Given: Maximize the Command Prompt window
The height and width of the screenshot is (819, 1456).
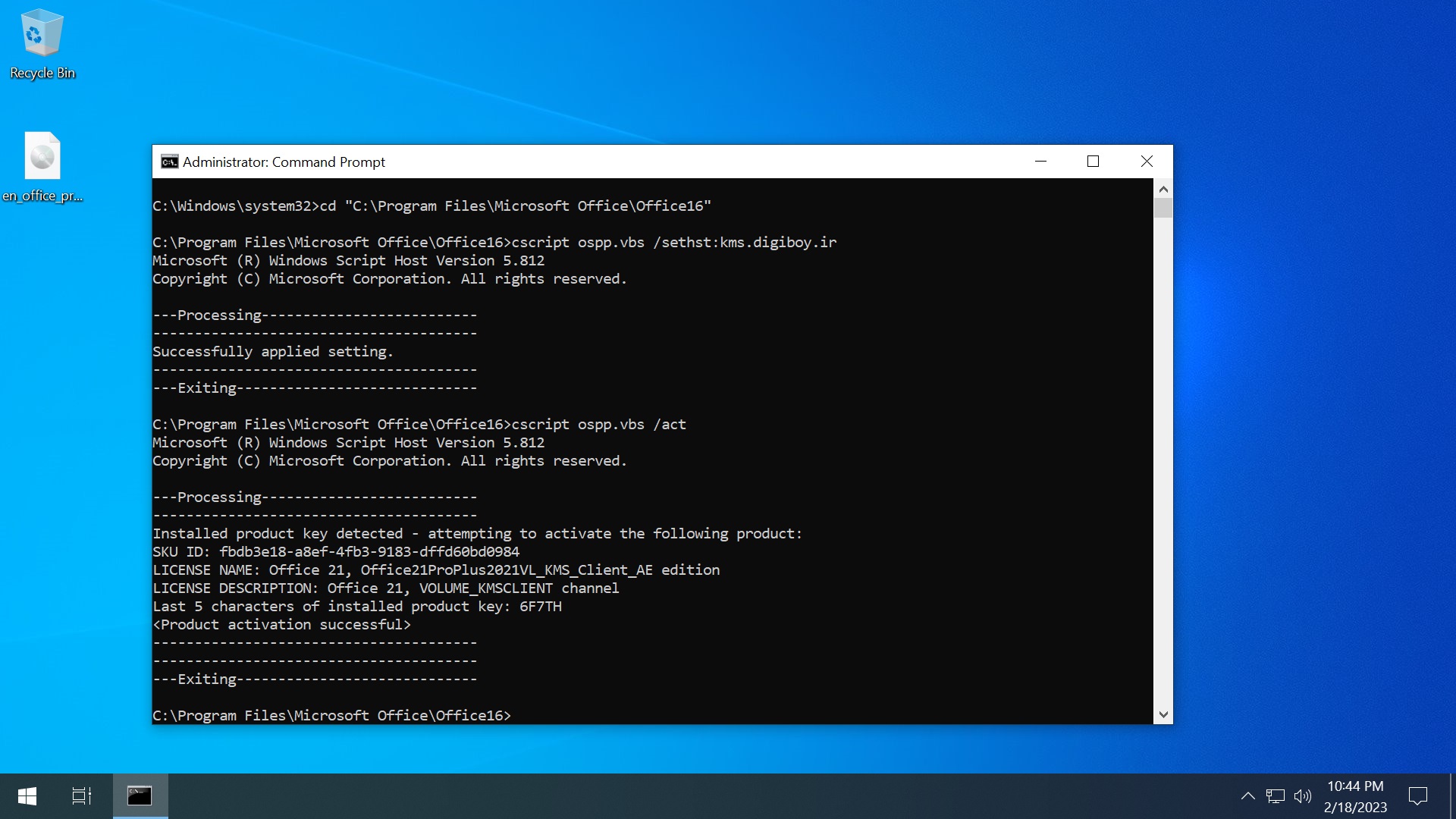Looking at the screenshot, I should pos(1093,162).
